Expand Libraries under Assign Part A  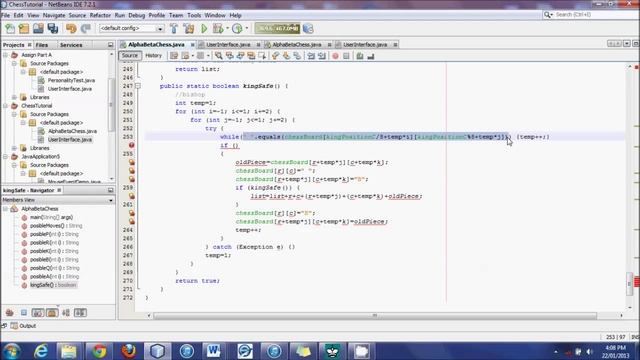point(15,97)
